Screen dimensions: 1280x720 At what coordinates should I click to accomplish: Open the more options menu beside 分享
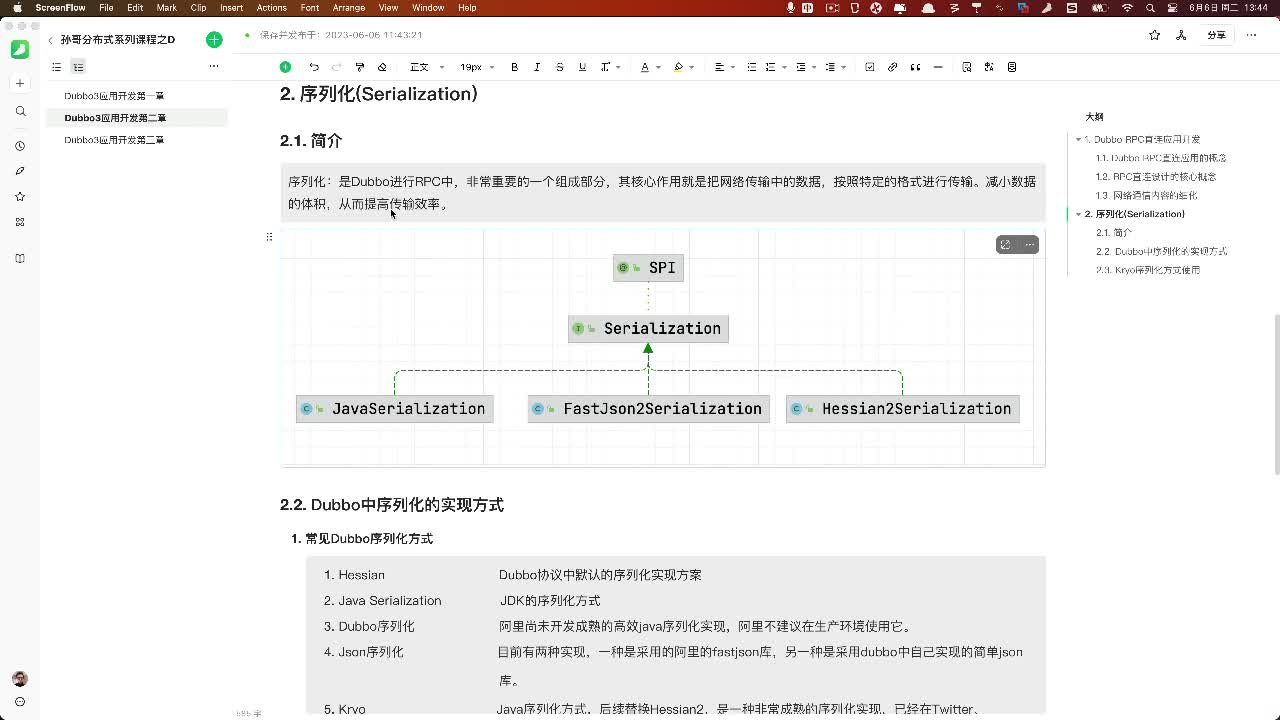(x=1252, y=35)
